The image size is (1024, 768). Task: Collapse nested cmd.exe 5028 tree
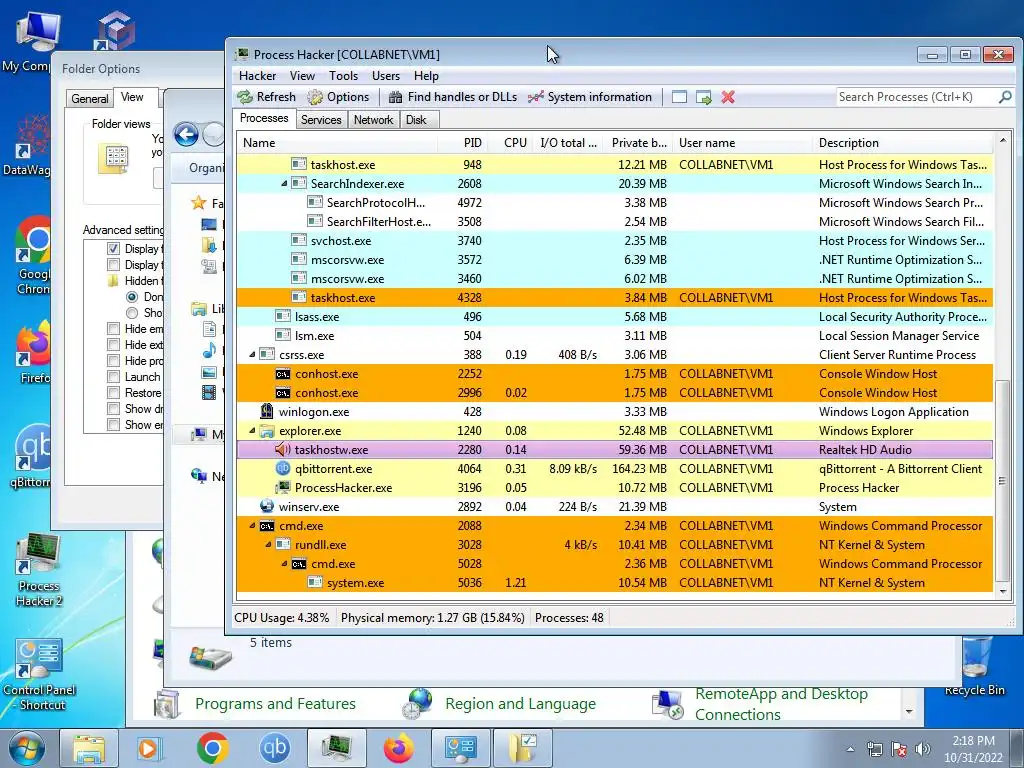284,564
